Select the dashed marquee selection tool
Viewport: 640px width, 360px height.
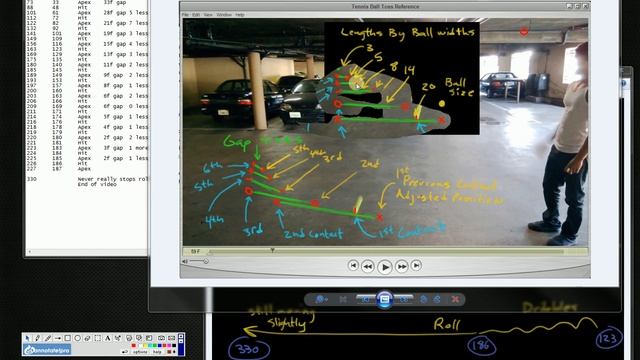(x=97, y=338)
